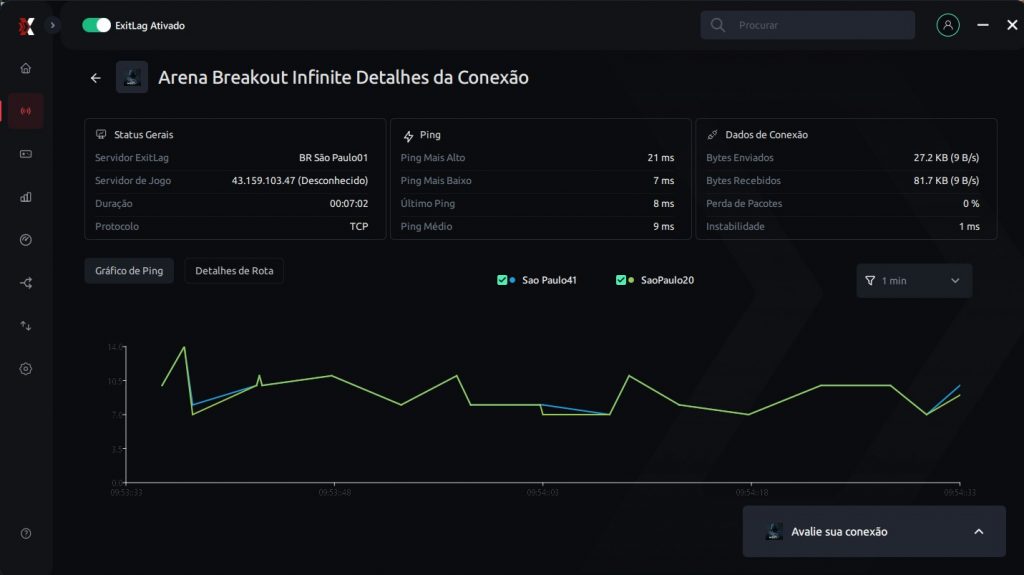
Task: Click the Arena Breakout Infinite game thumbnail
Action: click(x=132, y=77)
